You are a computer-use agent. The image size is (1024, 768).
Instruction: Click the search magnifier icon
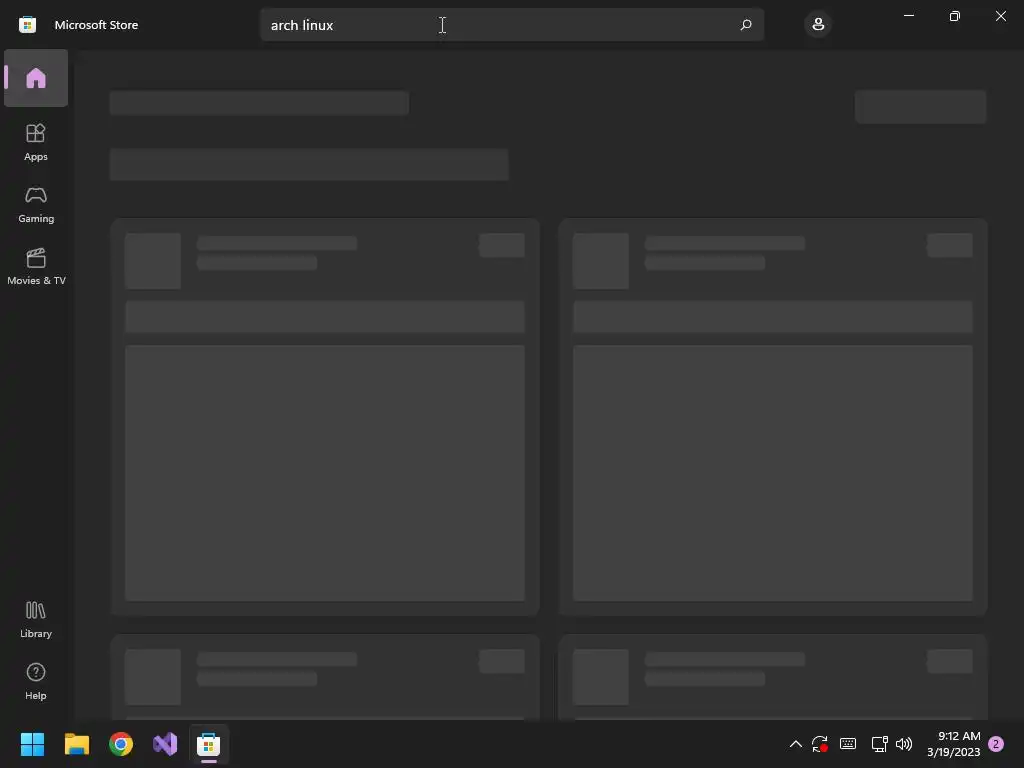746,25
